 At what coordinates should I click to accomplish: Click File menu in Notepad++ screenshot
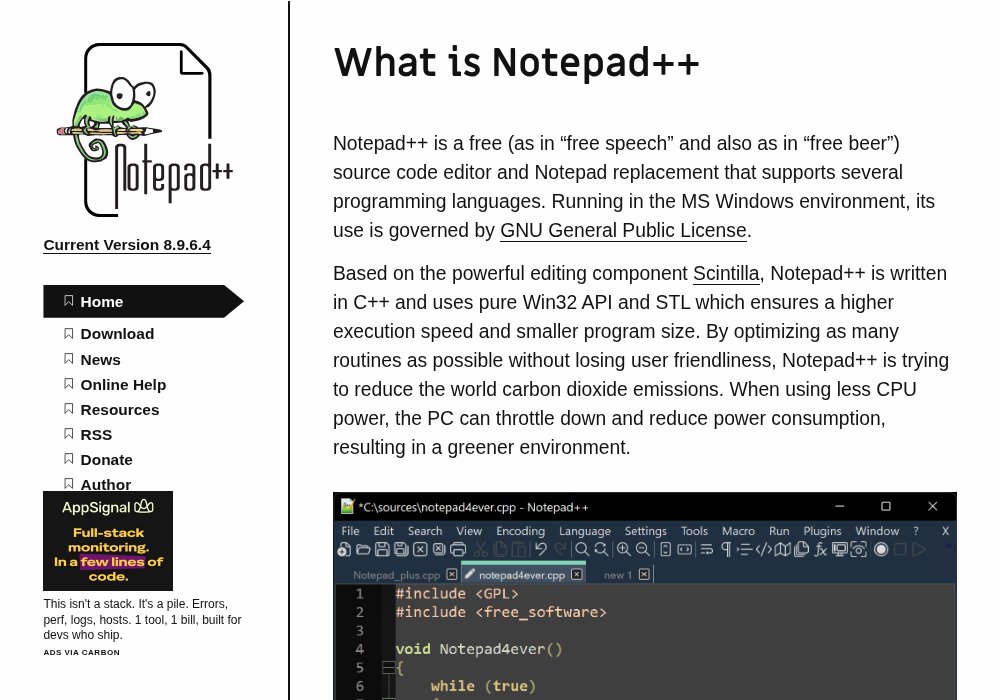350,531
